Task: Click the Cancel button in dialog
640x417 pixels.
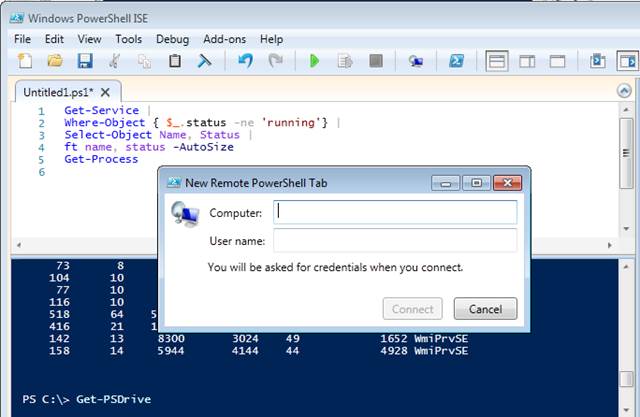Action: click(485, 309)
